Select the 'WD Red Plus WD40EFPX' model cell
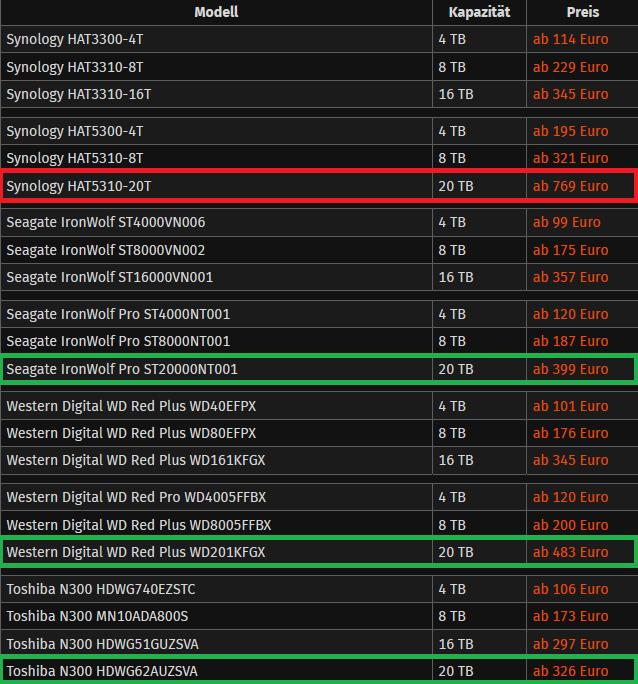 point(216,407)
